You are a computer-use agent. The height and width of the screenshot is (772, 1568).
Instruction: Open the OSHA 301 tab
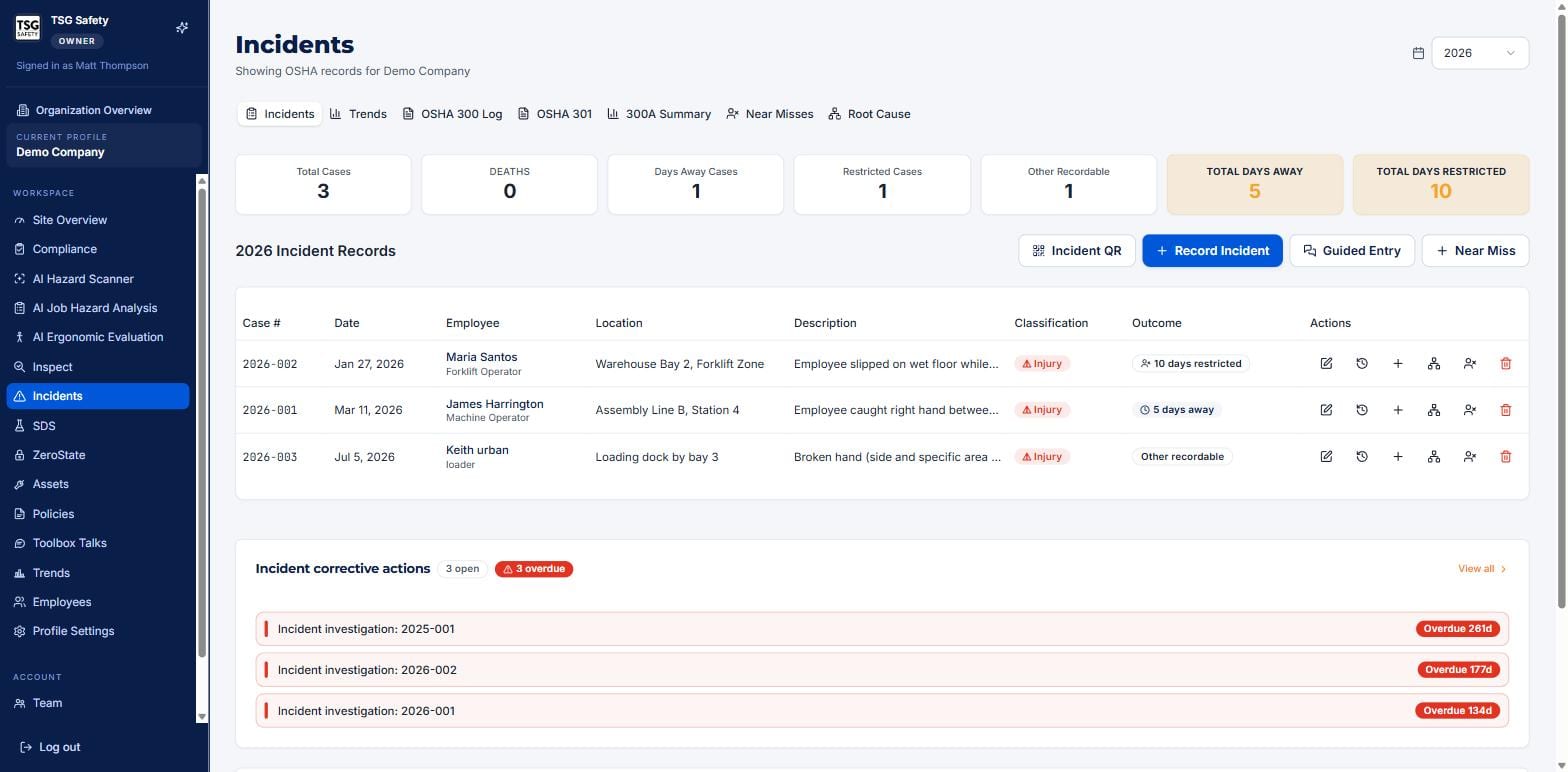[x=555, y=114]
